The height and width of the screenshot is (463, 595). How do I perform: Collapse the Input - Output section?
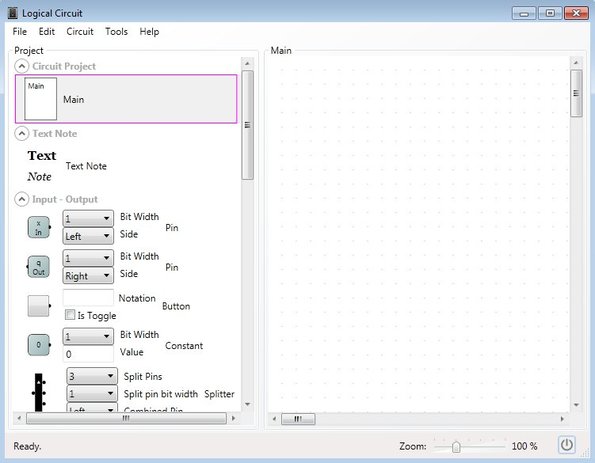(22, 199)
